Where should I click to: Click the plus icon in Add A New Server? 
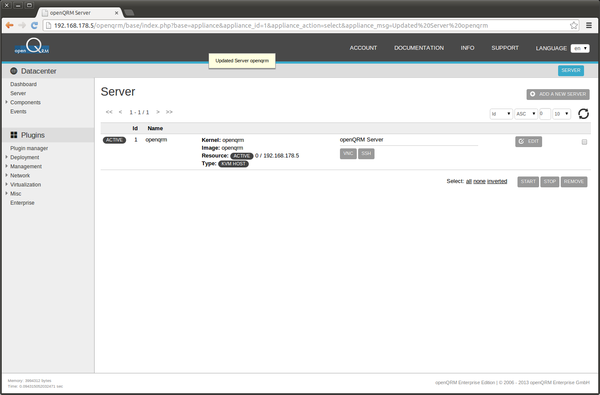(532, 94)
